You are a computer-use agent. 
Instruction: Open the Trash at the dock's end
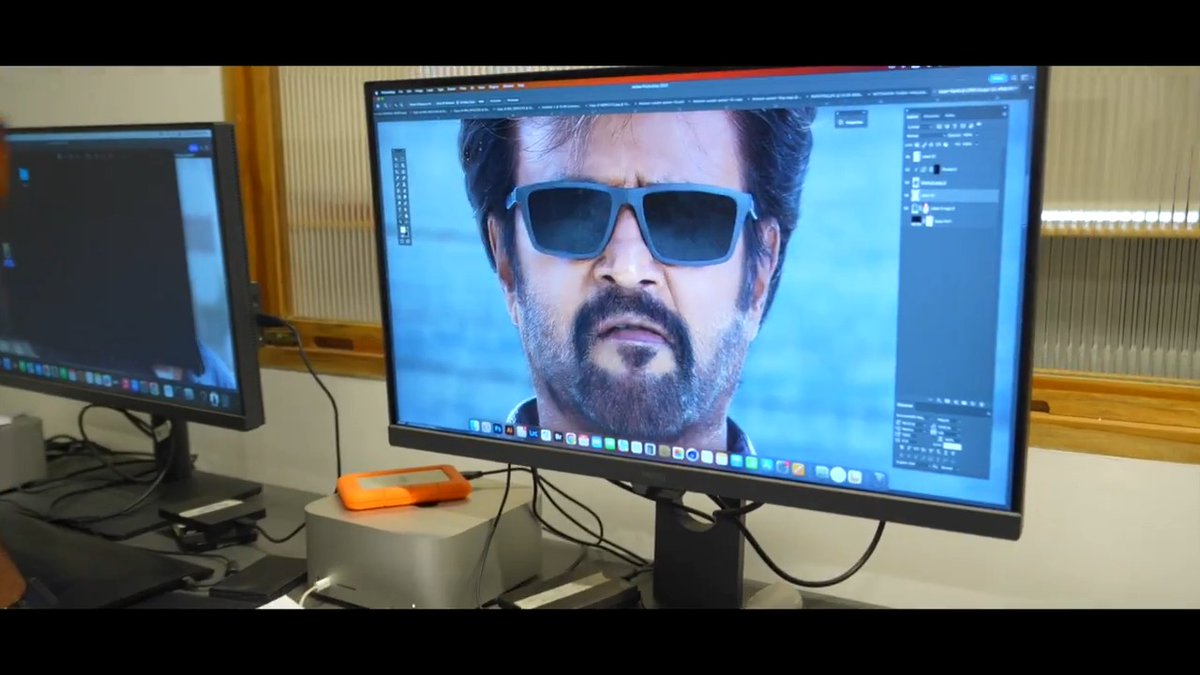tap(879, 480)
